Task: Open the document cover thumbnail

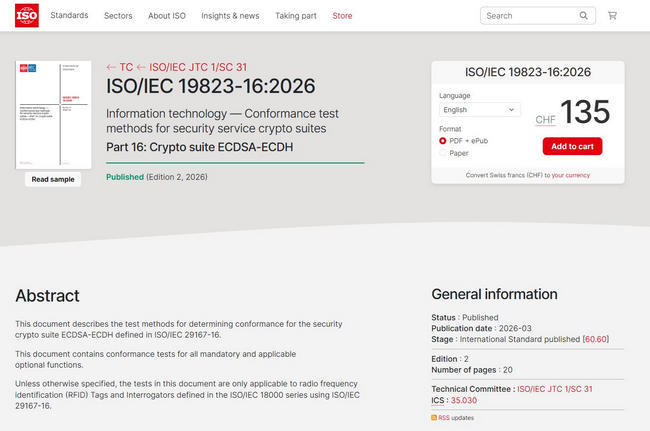Action: pyautogui.click(x=53, y=114)
